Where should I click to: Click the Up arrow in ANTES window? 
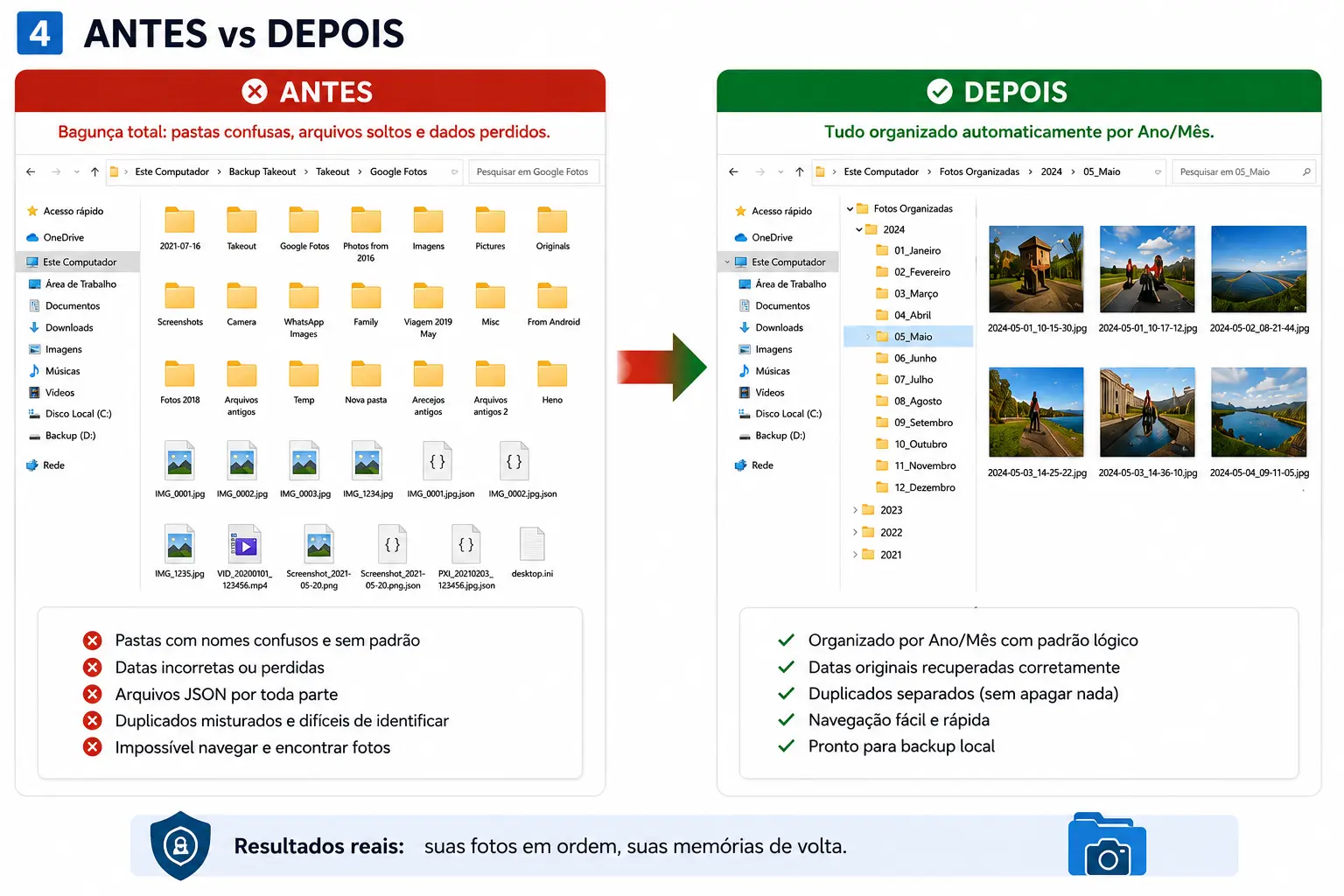94,172
